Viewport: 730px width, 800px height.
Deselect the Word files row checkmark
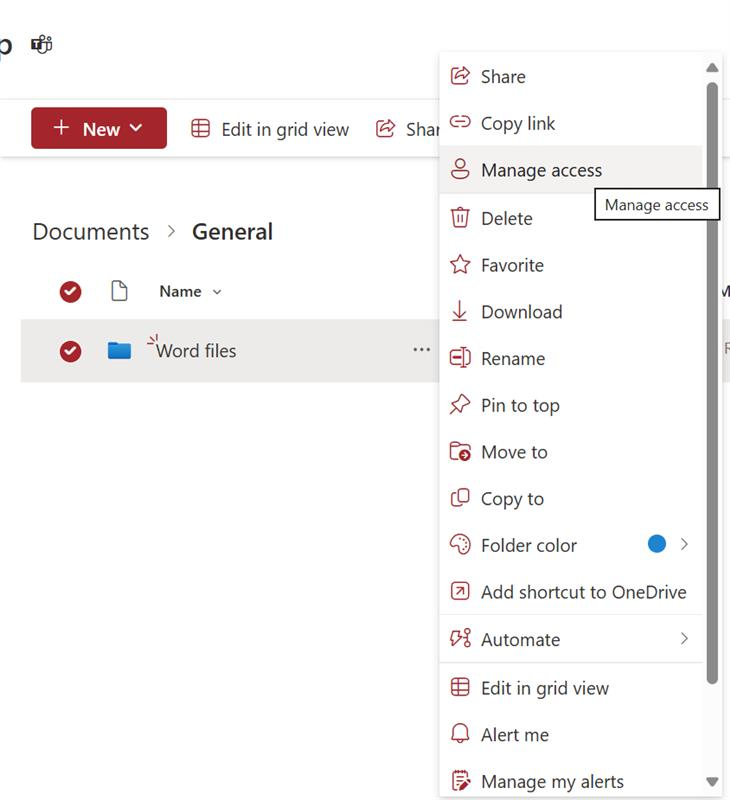(x=70, y=351)
